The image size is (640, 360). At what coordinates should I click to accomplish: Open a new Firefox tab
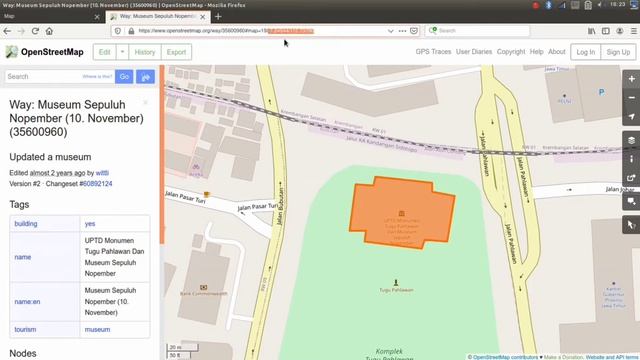point(218,17)
